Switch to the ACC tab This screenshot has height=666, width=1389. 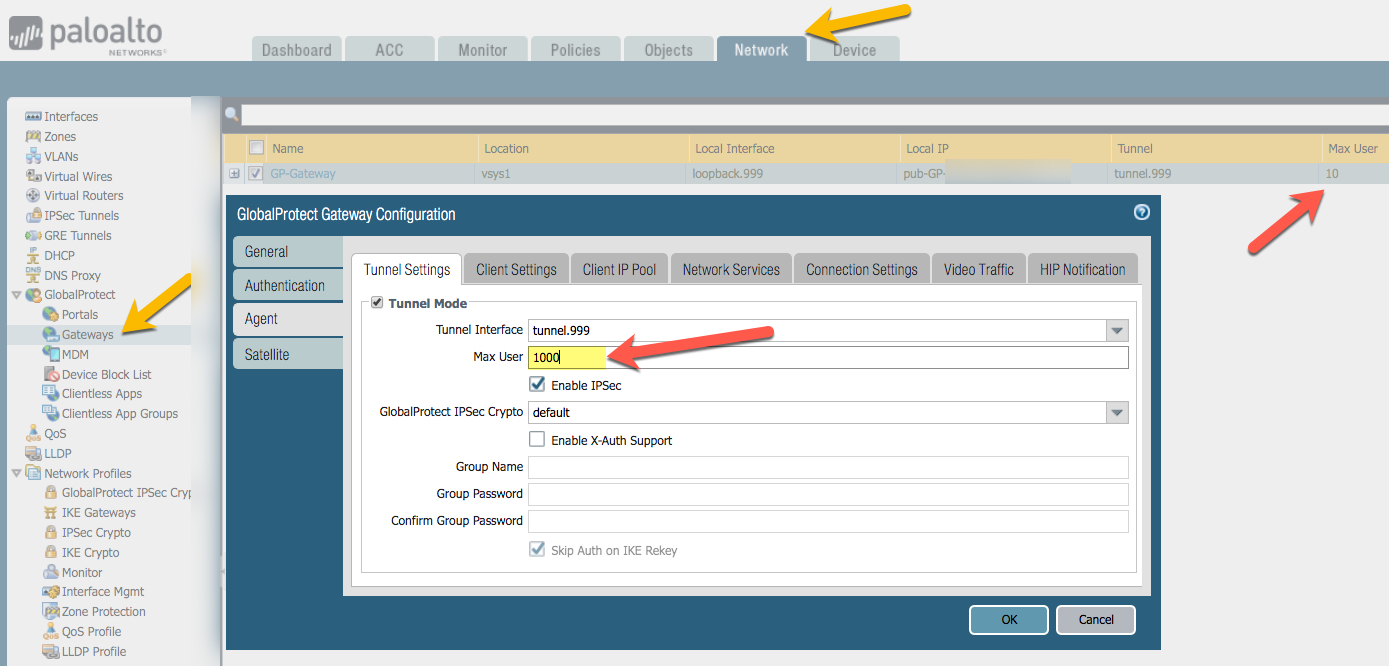pyautogui.click(x=390, y=50)
